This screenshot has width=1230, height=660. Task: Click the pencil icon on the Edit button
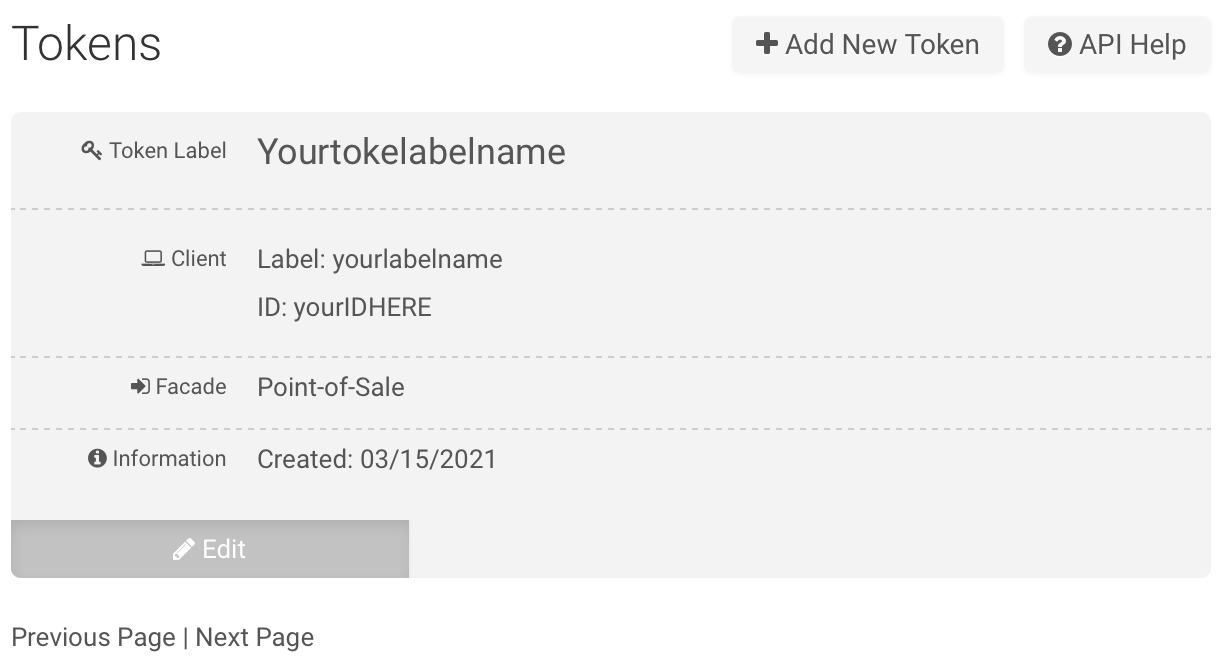point(183,549)
